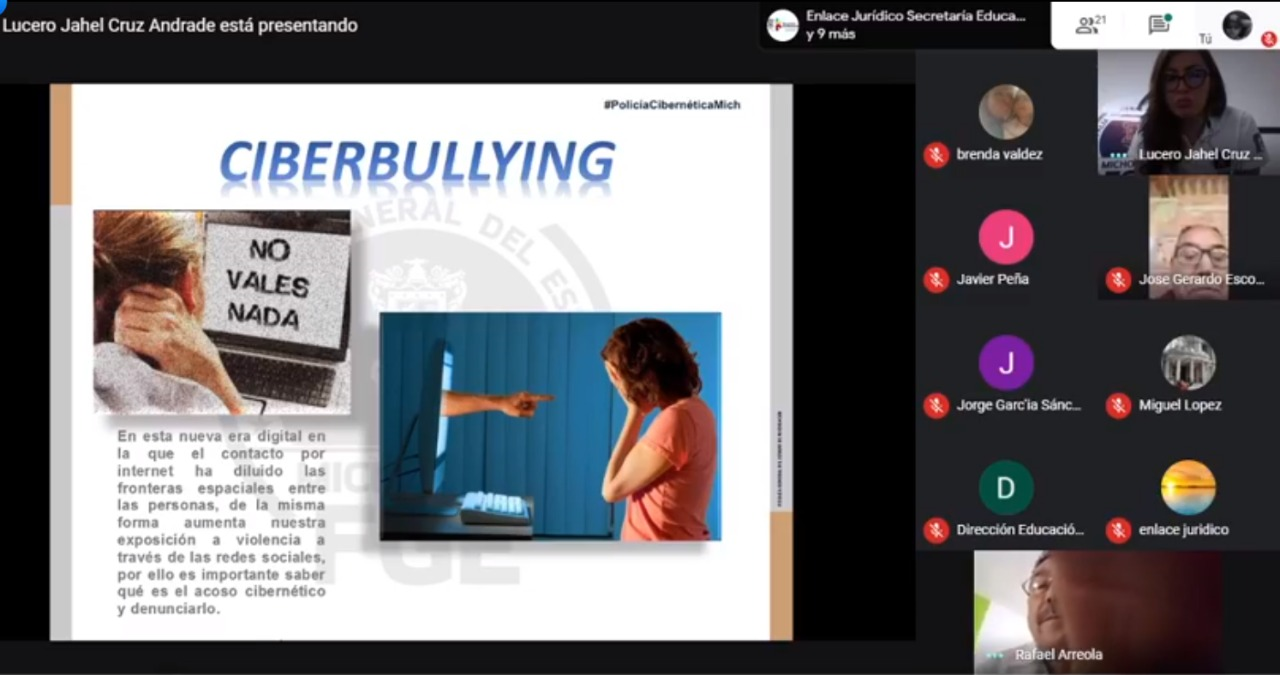
Task: Click brenda valdez's muted microphone icon
Action: tap(936, 155)
